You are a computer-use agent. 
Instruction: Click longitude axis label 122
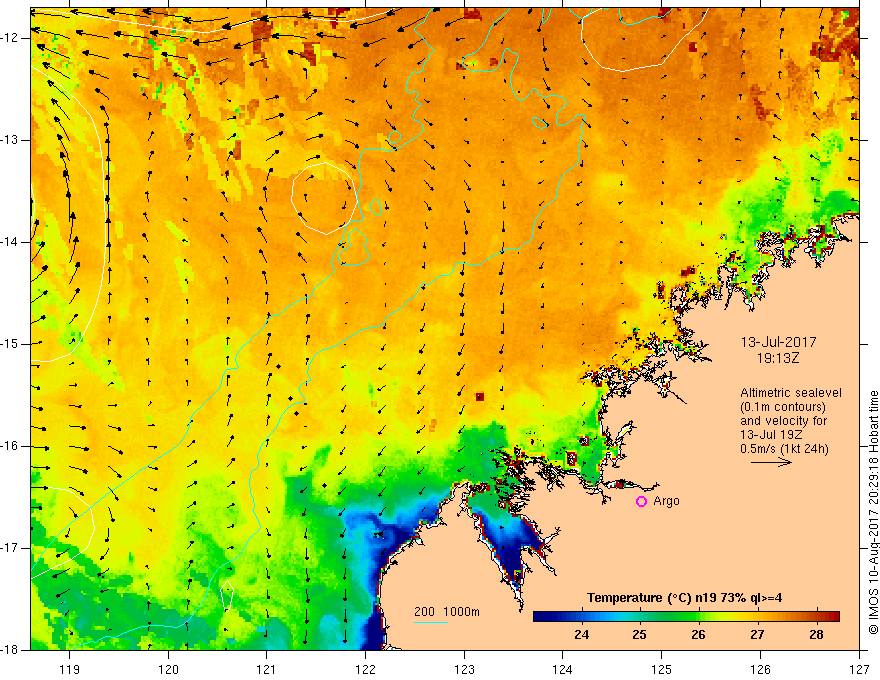(365, 669)
